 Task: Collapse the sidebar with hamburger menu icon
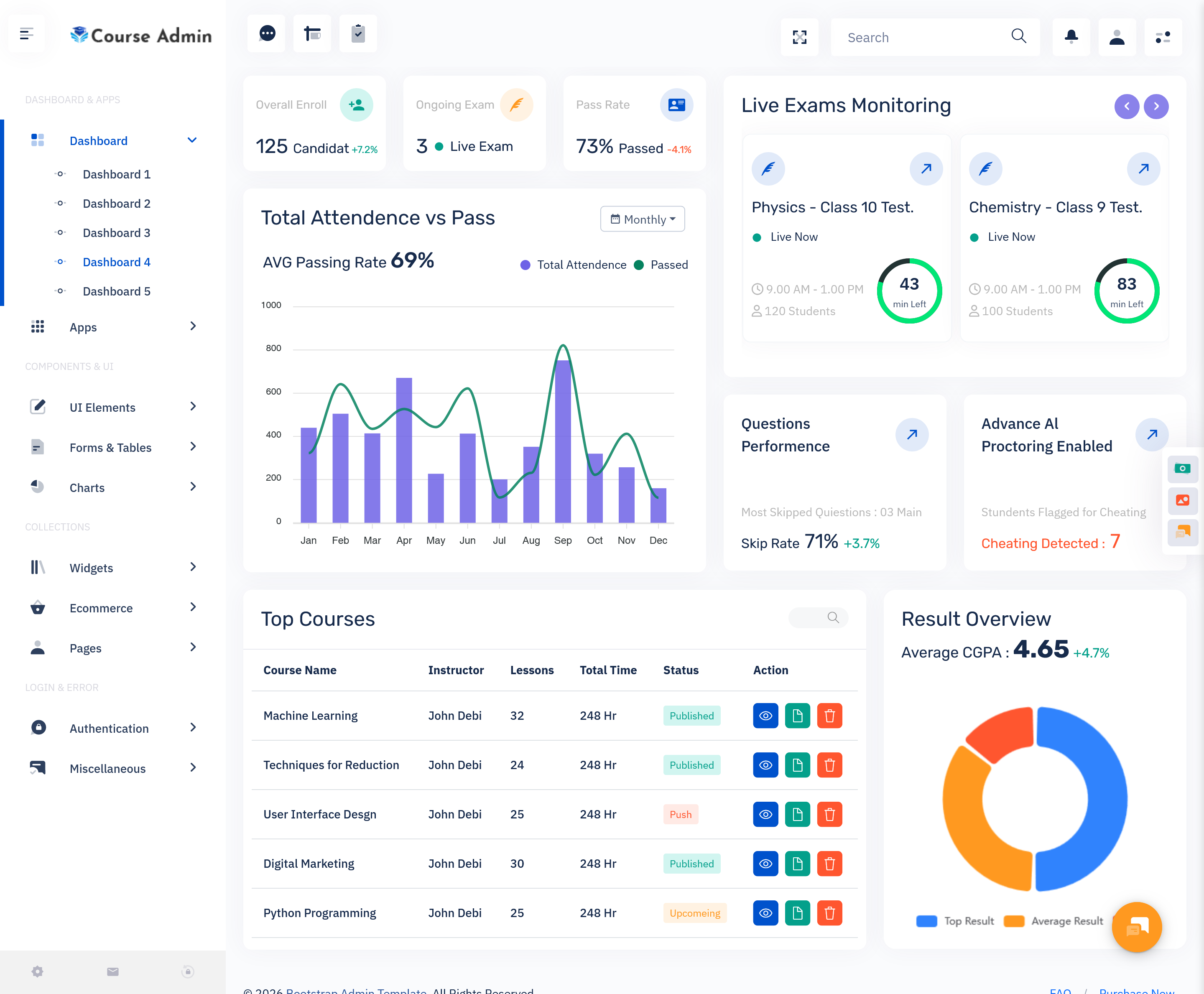(26, 34)
